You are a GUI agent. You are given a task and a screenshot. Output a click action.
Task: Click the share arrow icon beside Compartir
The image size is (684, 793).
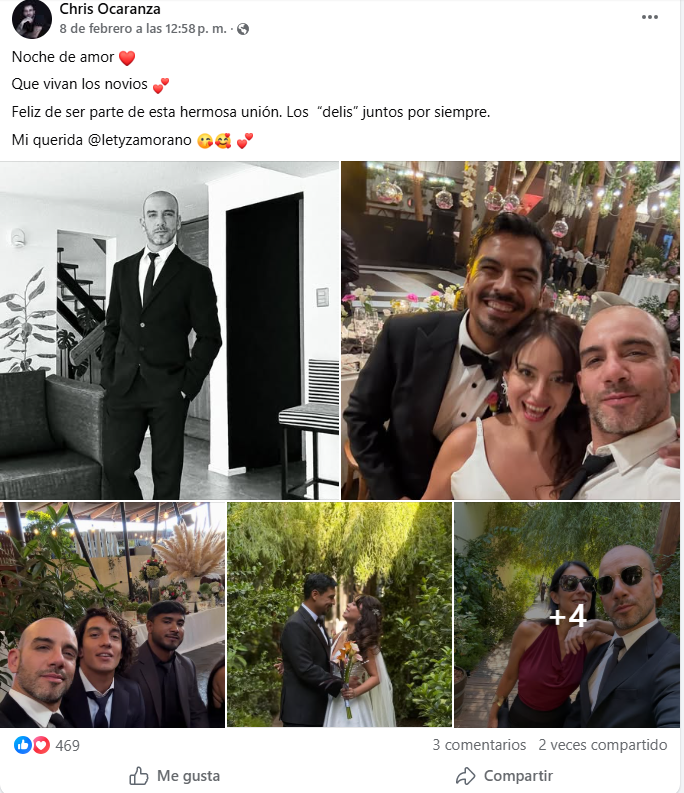465,776
